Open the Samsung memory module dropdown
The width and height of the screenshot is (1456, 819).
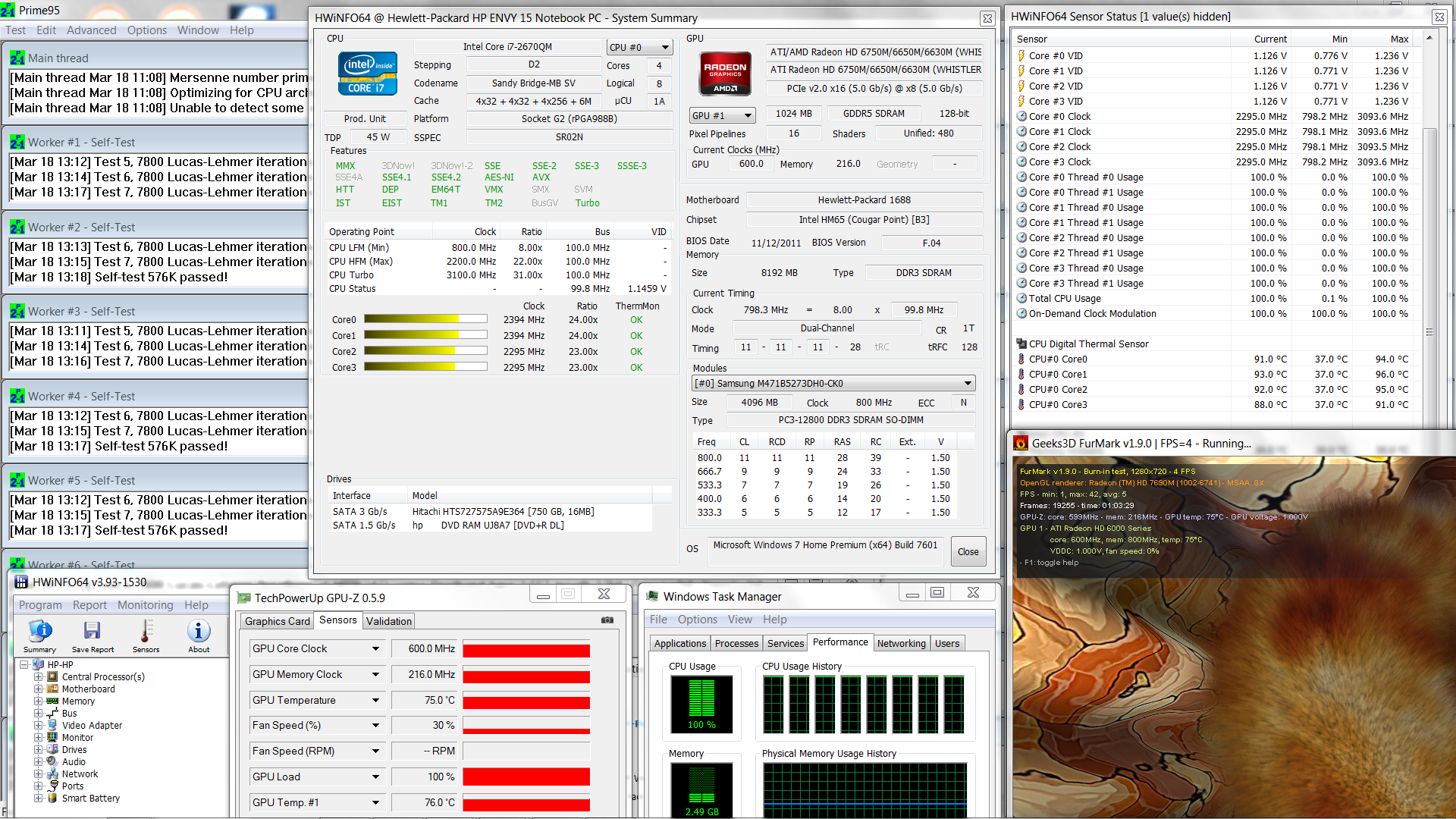click(968, 383)
